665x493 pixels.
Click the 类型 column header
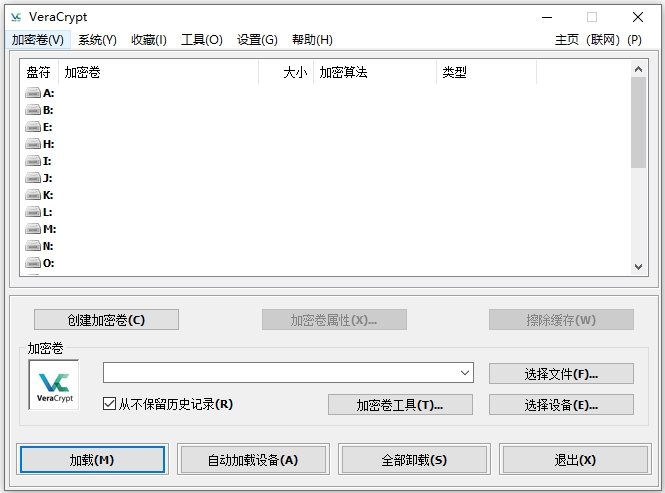(x=486, y=72)
